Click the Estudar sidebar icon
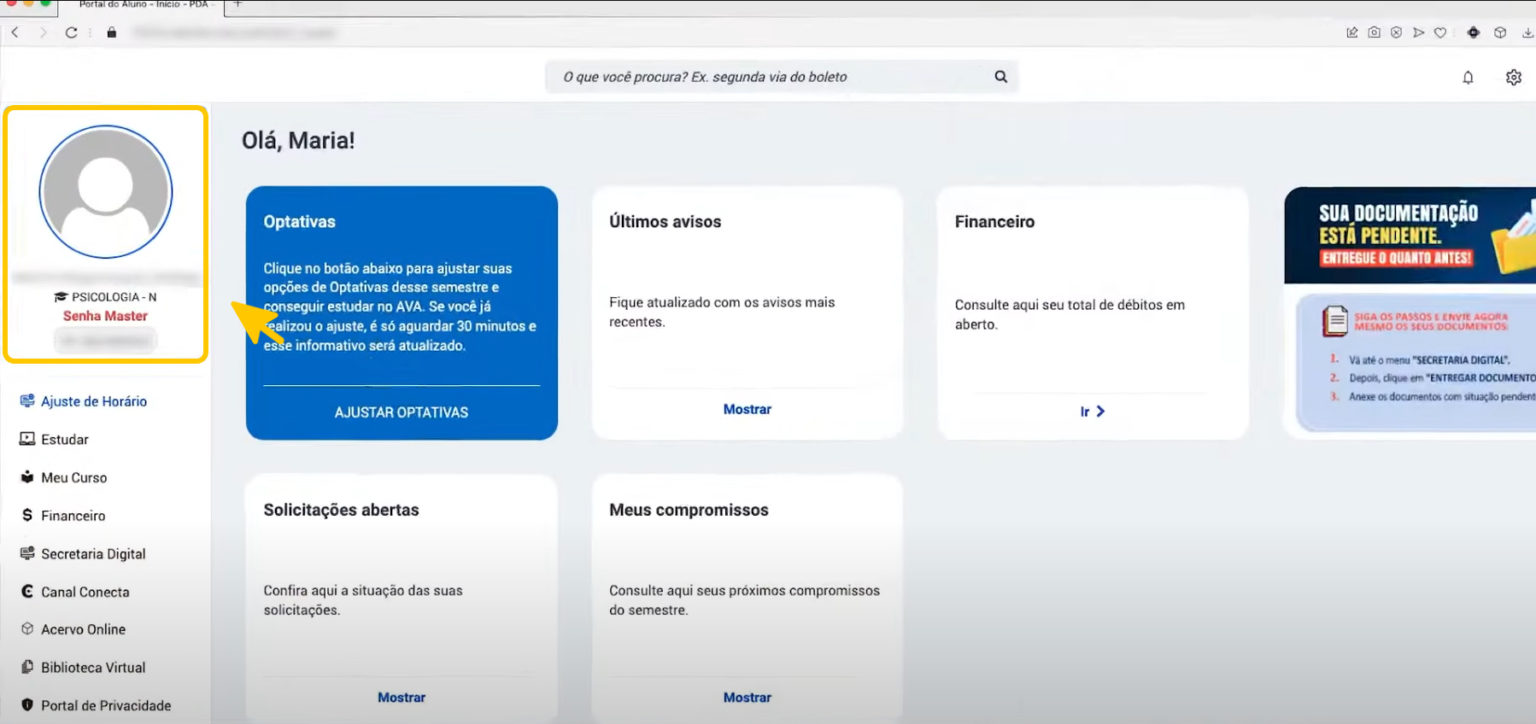This screenshot has height=724, width=1536. 27,439
